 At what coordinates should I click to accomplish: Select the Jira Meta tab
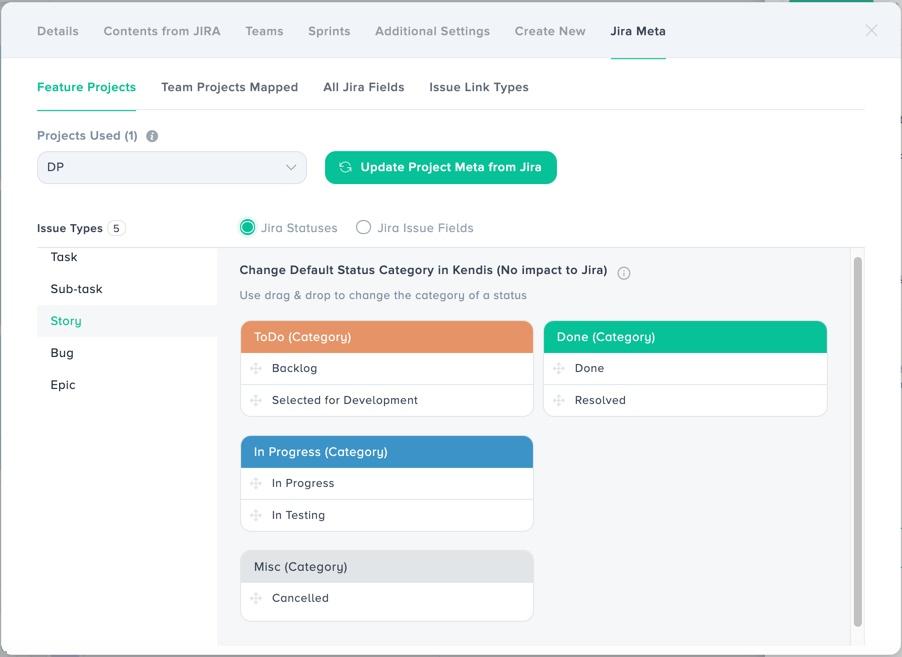(638, 31)
